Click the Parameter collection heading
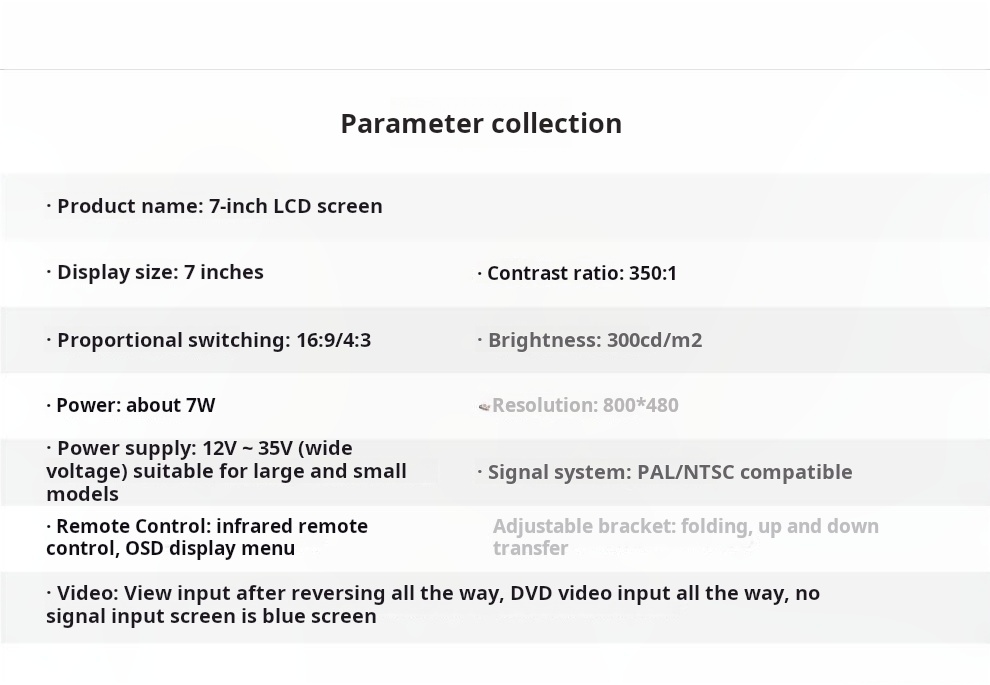Viewport: 990px width, 685px height. coord(481,124)
